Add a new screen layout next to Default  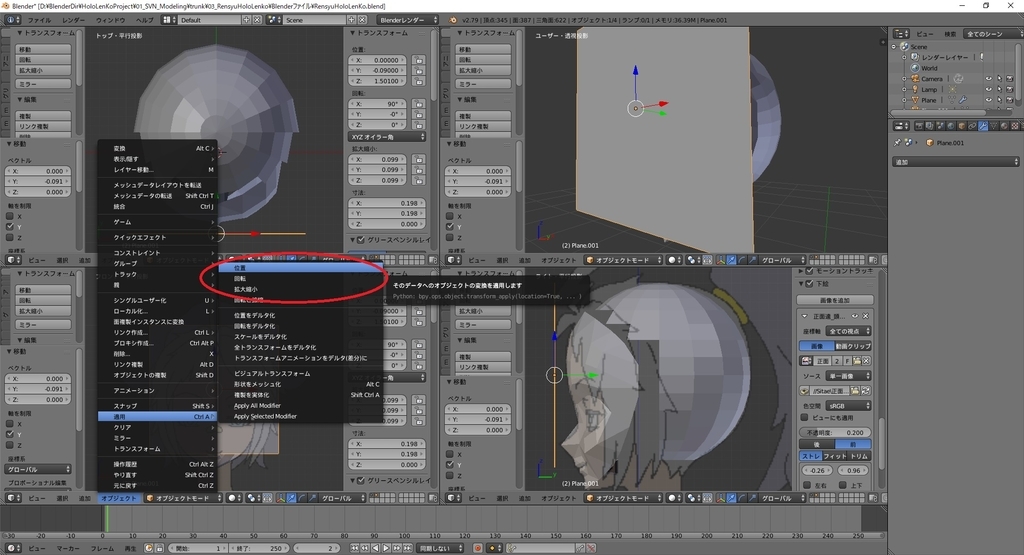(247, 20)
